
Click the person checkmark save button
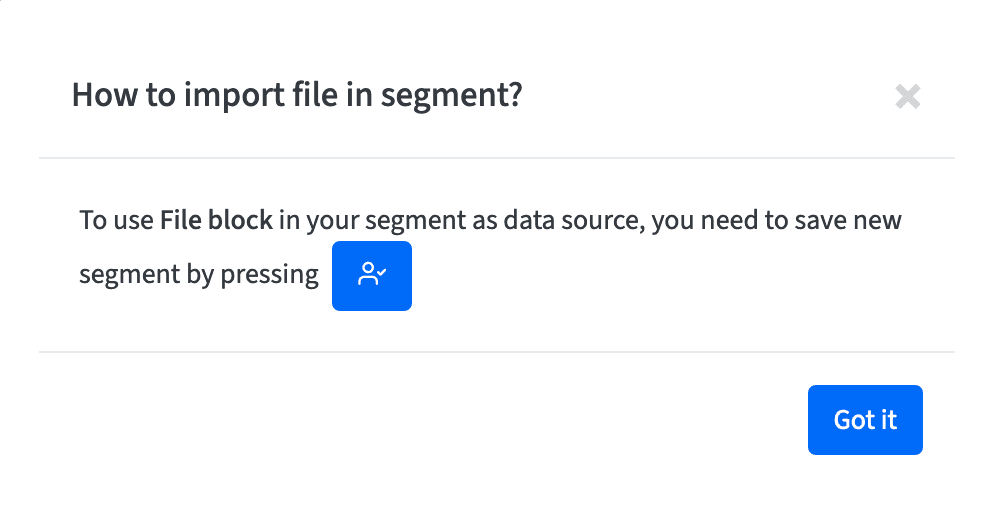click(371, 276)
